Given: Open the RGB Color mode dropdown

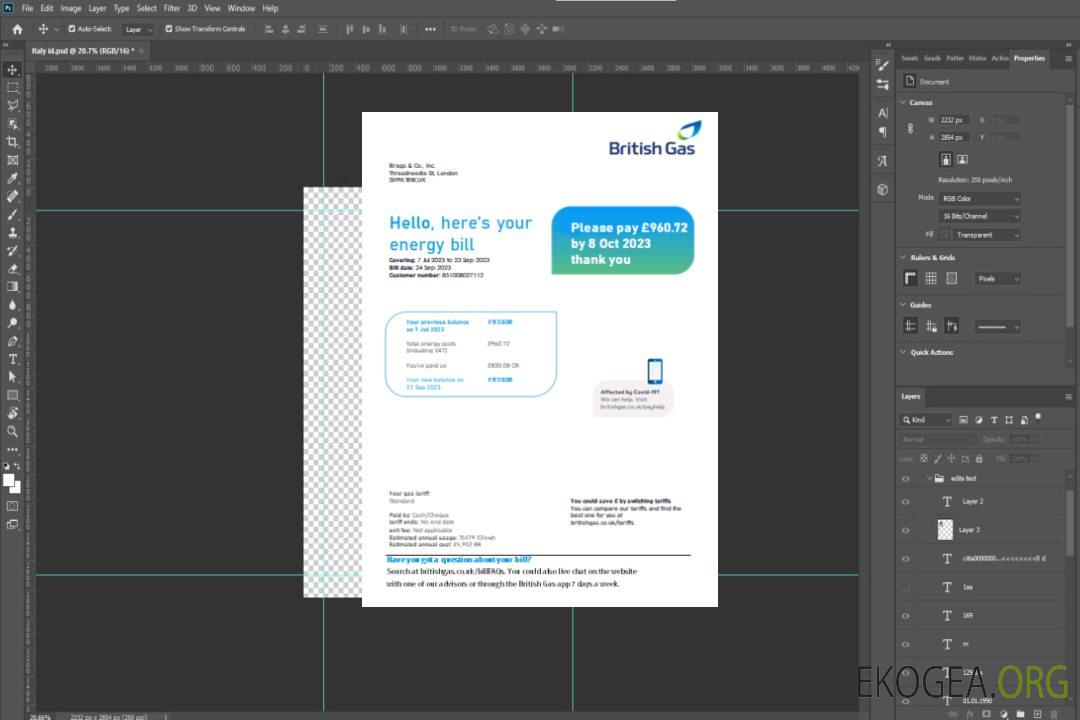Looking at the screenshot, I should pyautogui.click(x=979, y=198).
